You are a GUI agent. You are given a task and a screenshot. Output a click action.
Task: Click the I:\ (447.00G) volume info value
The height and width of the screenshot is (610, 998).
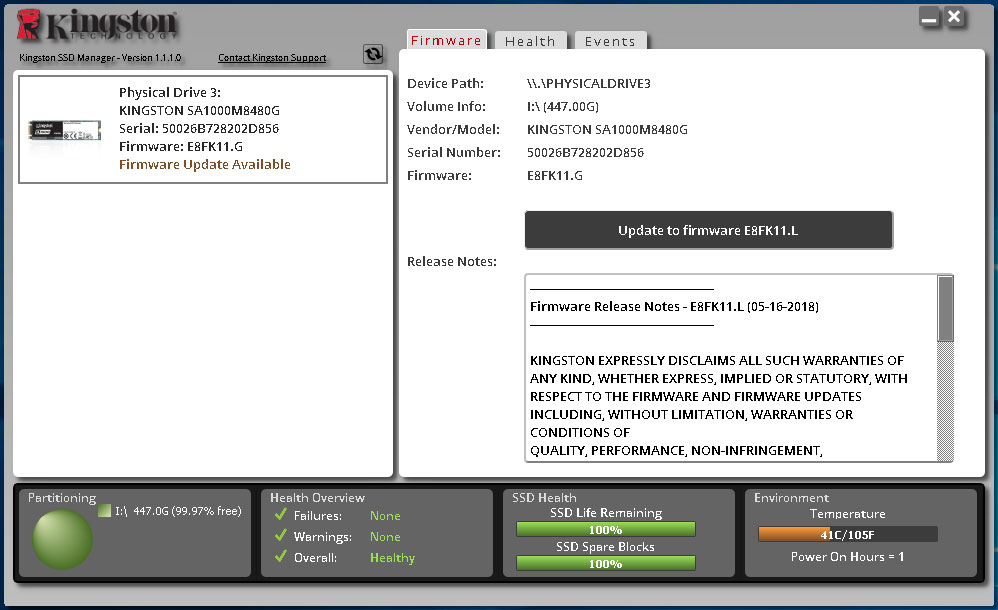(563, 106)
